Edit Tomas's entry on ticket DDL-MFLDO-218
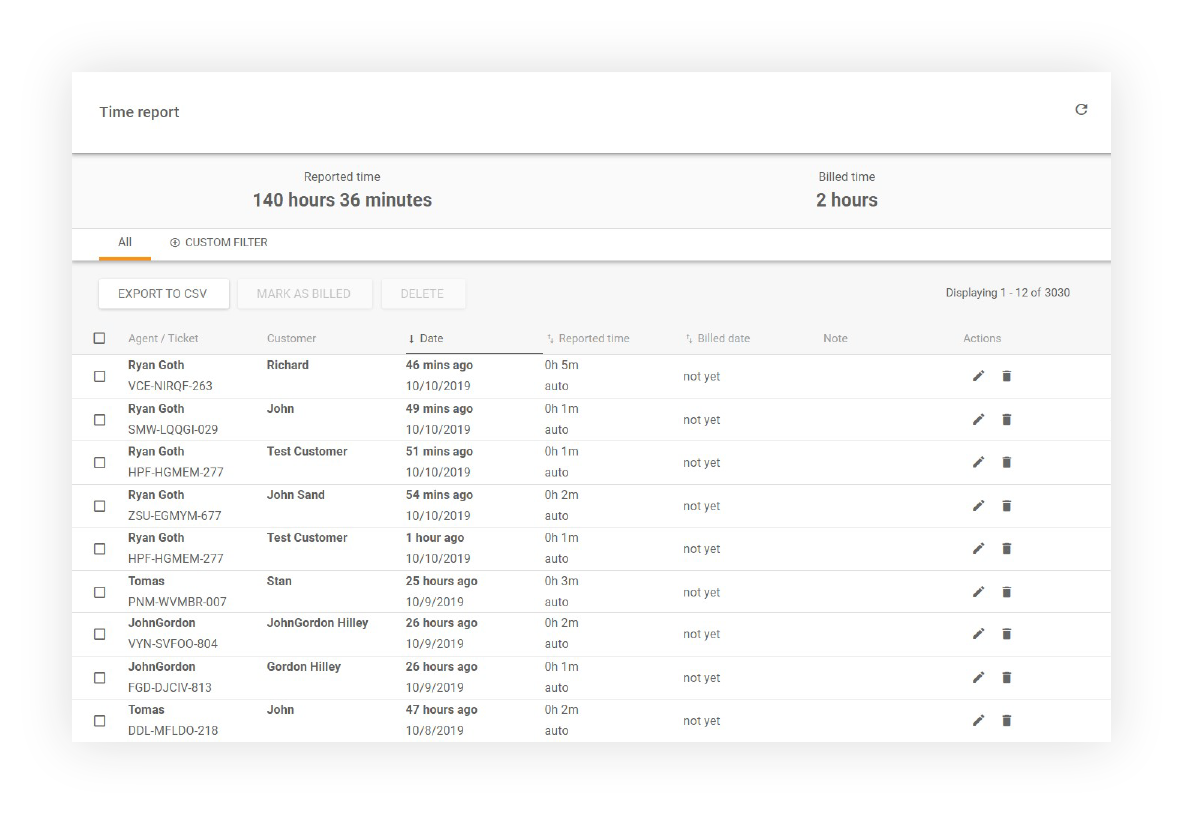The height and width of the screenshot is (814, 1183). [978, 720]
